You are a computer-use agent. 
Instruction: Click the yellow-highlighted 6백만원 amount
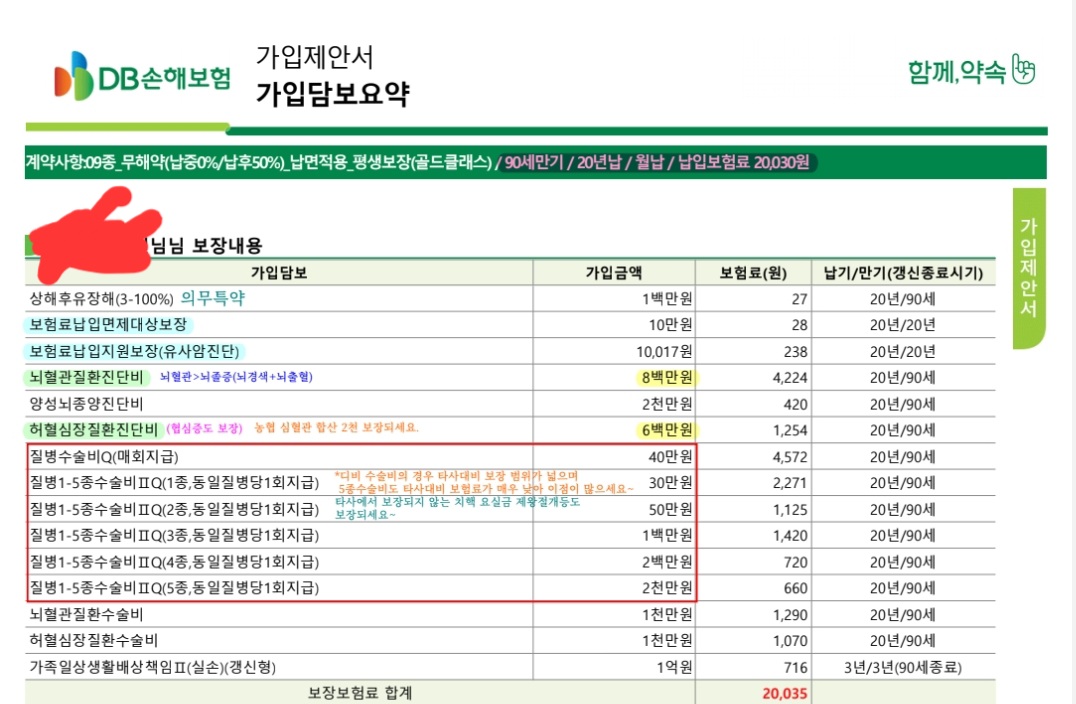point(665,430)
